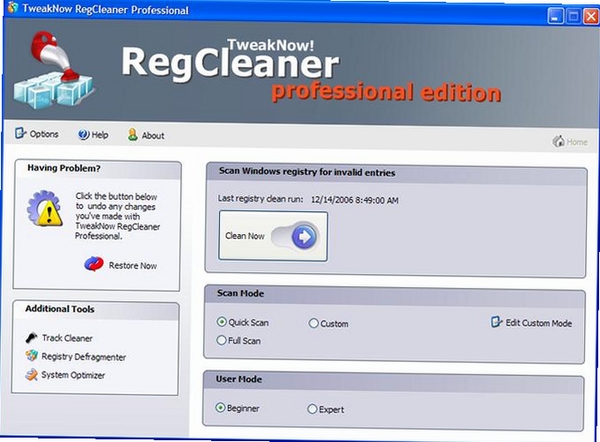
Task: Click the RegCleaner vacuum logo
Action: (x=54, y=70)
